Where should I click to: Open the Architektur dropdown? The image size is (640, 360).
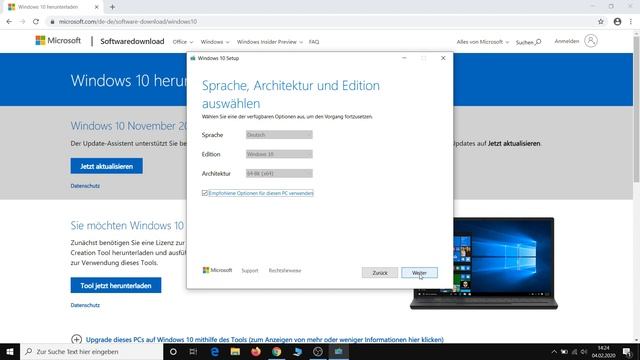point(279,173)
